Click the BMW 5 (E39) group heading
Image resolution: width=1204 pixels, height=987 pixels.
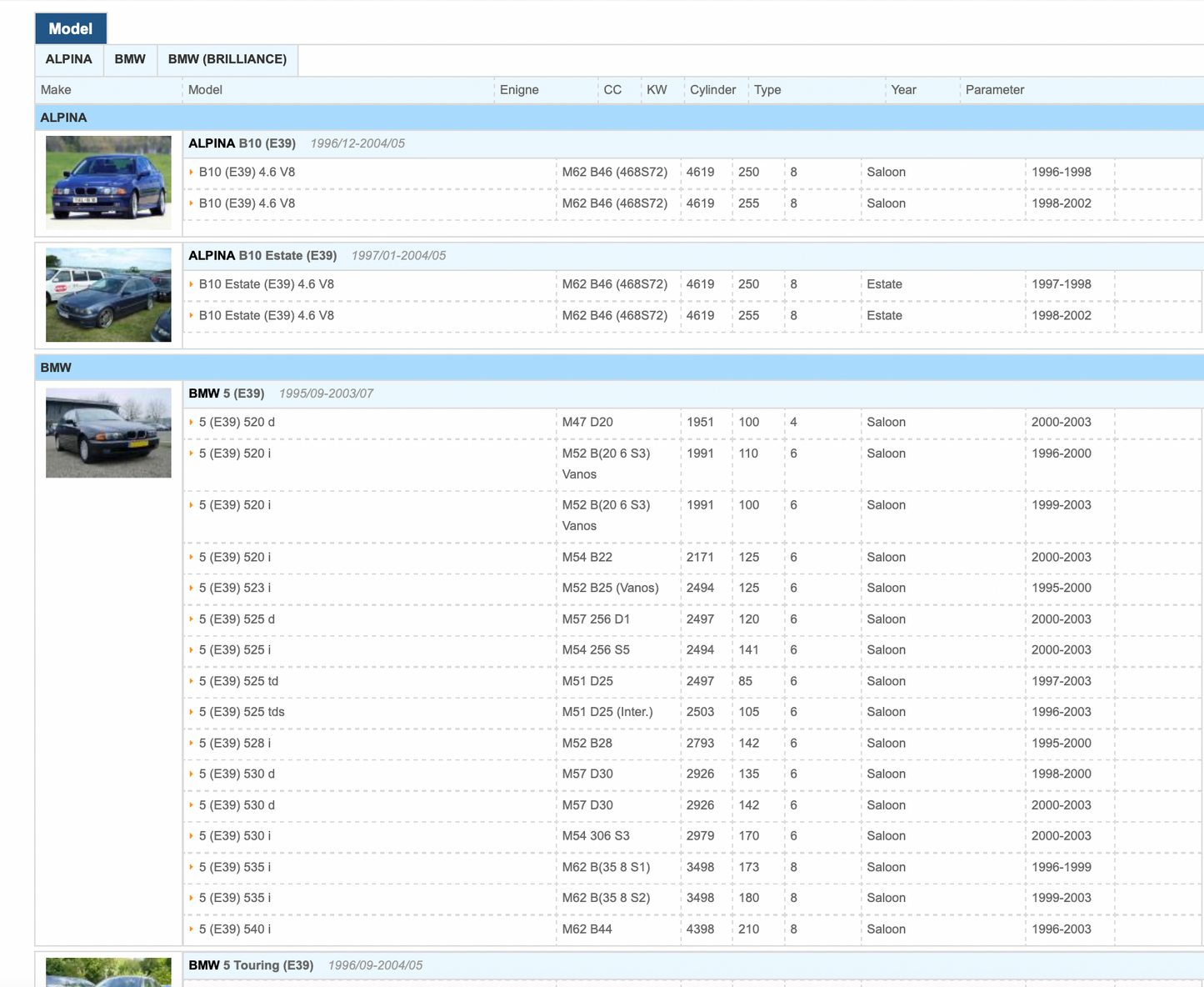pos(227,393)
